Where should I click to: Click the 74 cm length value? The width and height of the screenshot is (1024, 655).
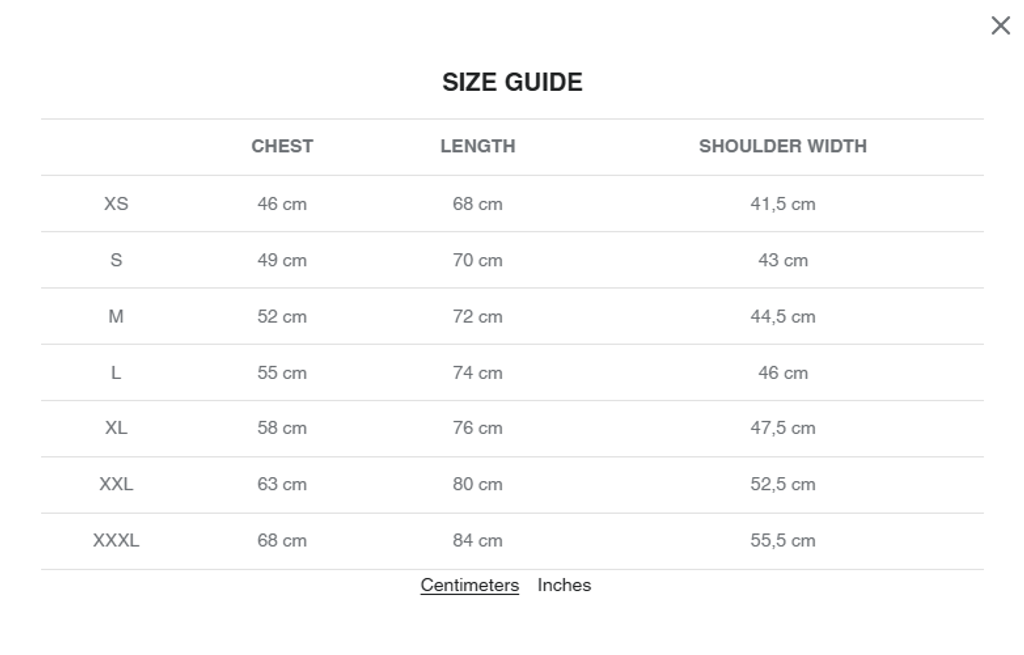coord(477,373)
